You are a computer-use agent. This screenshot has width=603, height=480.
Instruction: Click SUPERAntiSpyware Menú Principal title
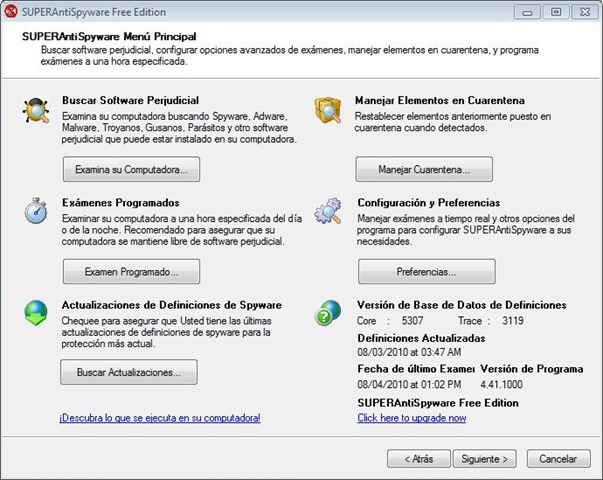[109, 37]
